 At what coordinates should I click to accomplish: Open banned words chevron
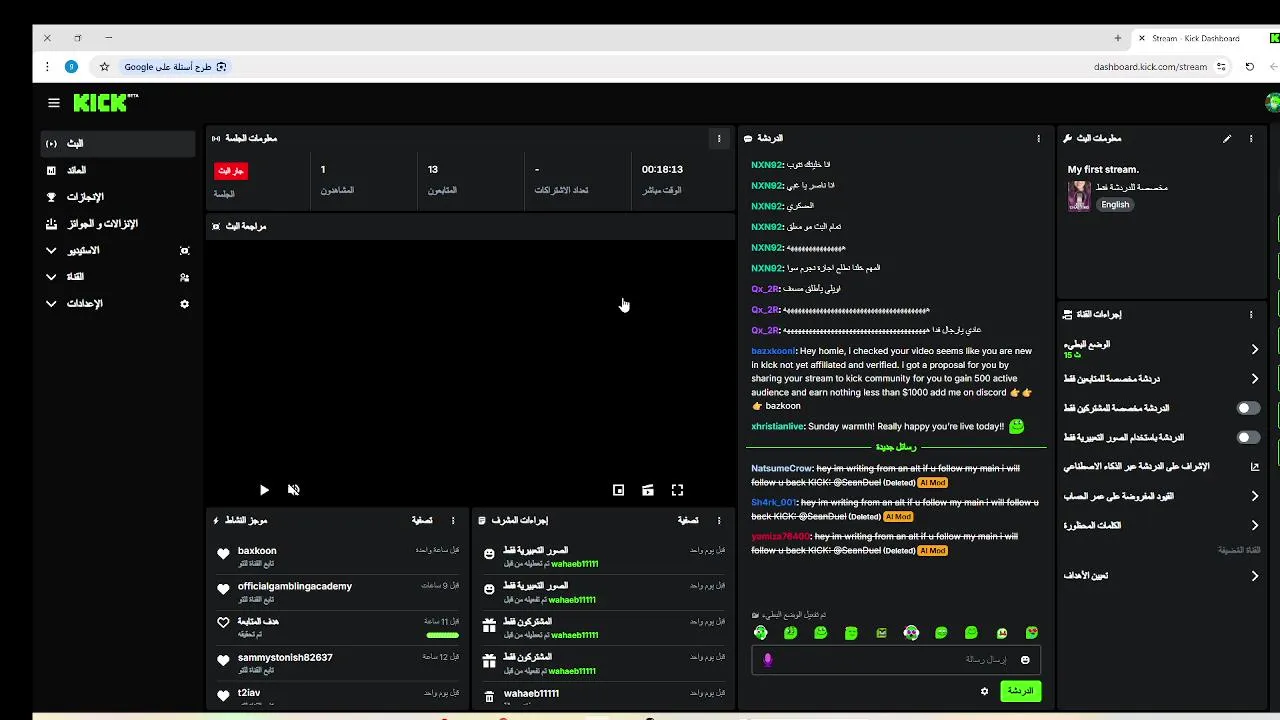(1255, 525)
